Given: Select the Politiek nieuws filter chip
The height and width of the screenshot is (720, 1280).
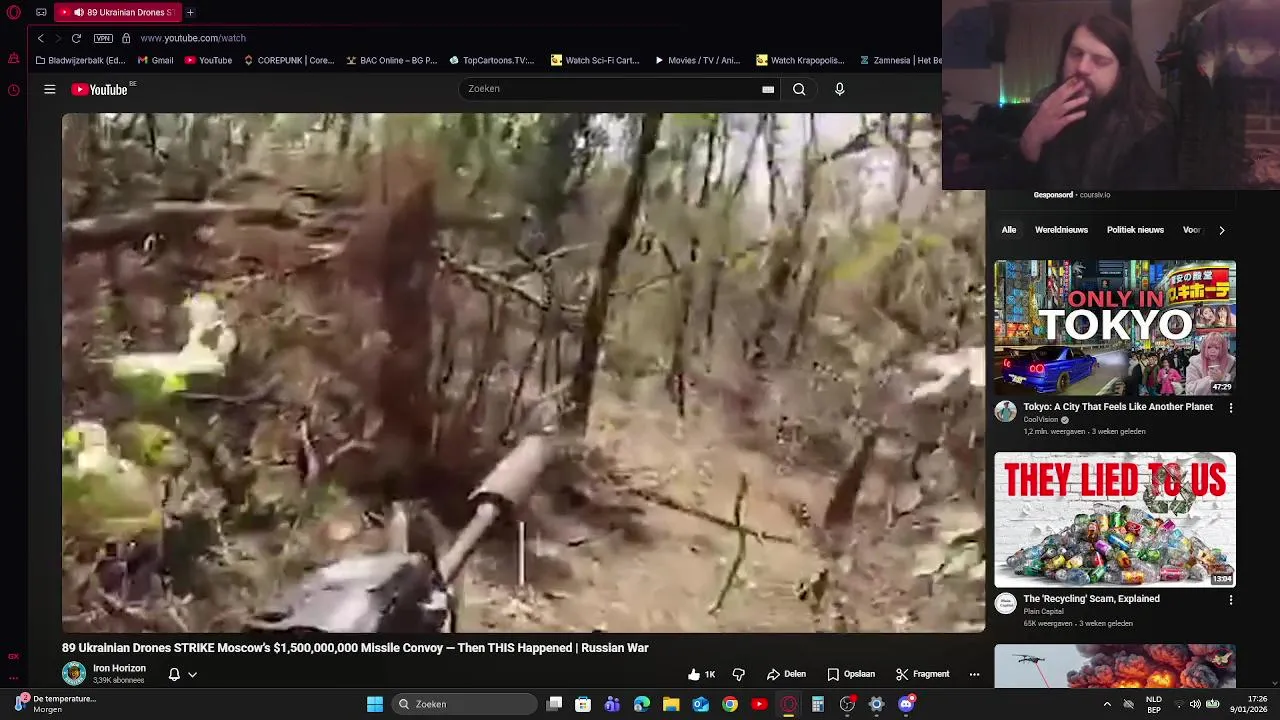Looking at the screenshot, I should click(1135, 230).
